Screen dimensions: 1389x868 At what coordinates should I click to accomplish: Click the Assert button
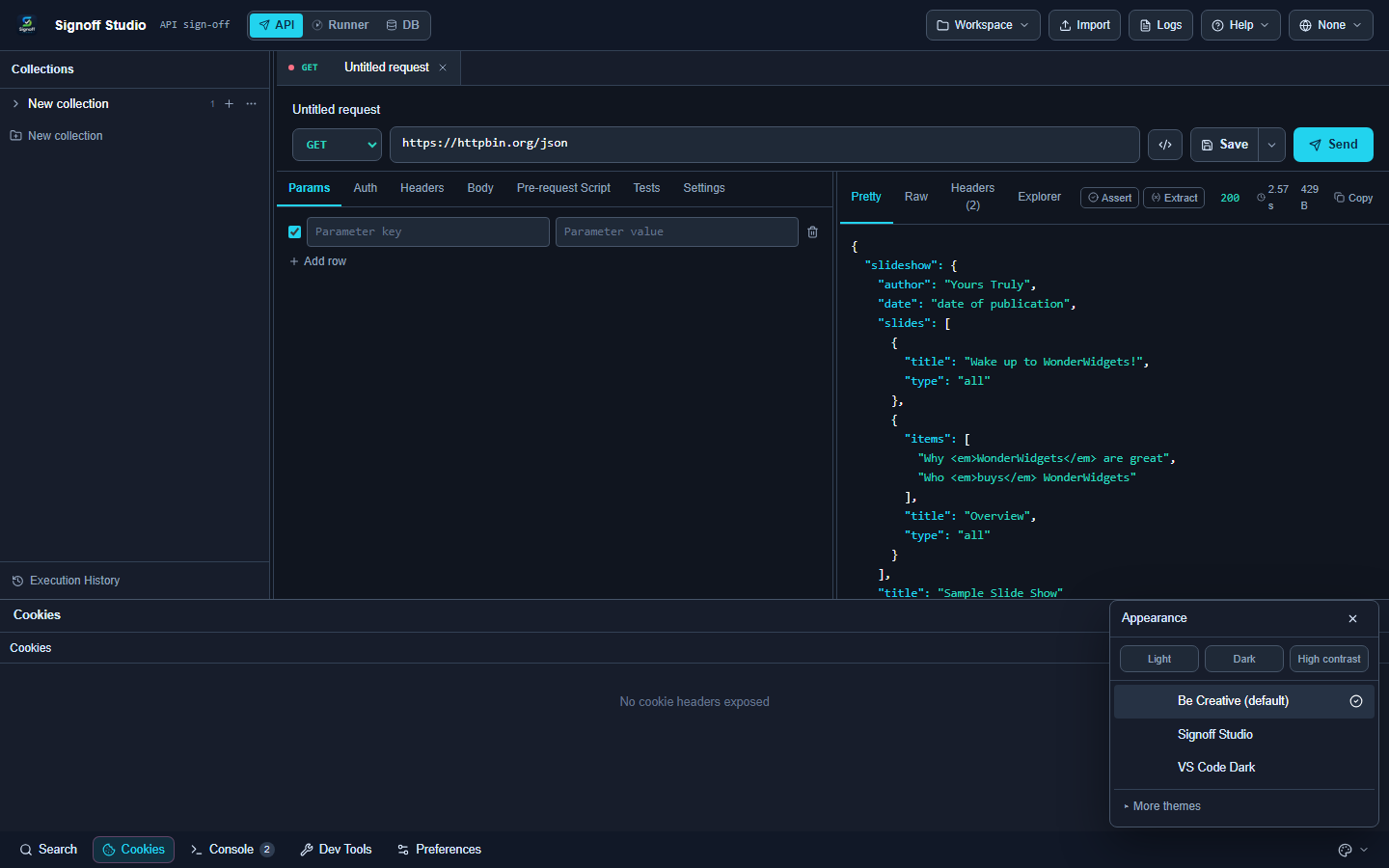(x=1109, y=198)
